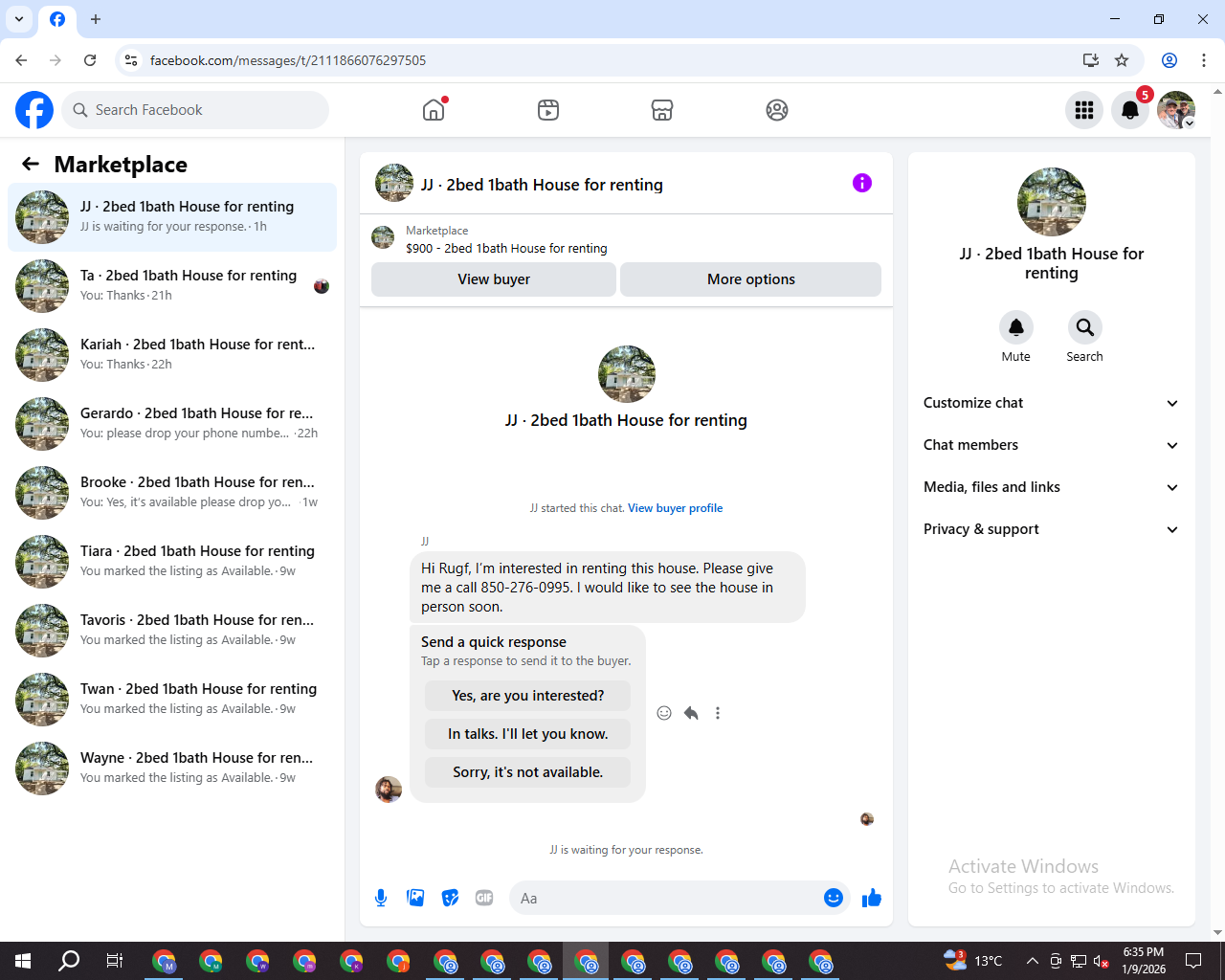Bookmark this page star icon
Viewport: 1225px width, 980px height.
click(1122, 60)
